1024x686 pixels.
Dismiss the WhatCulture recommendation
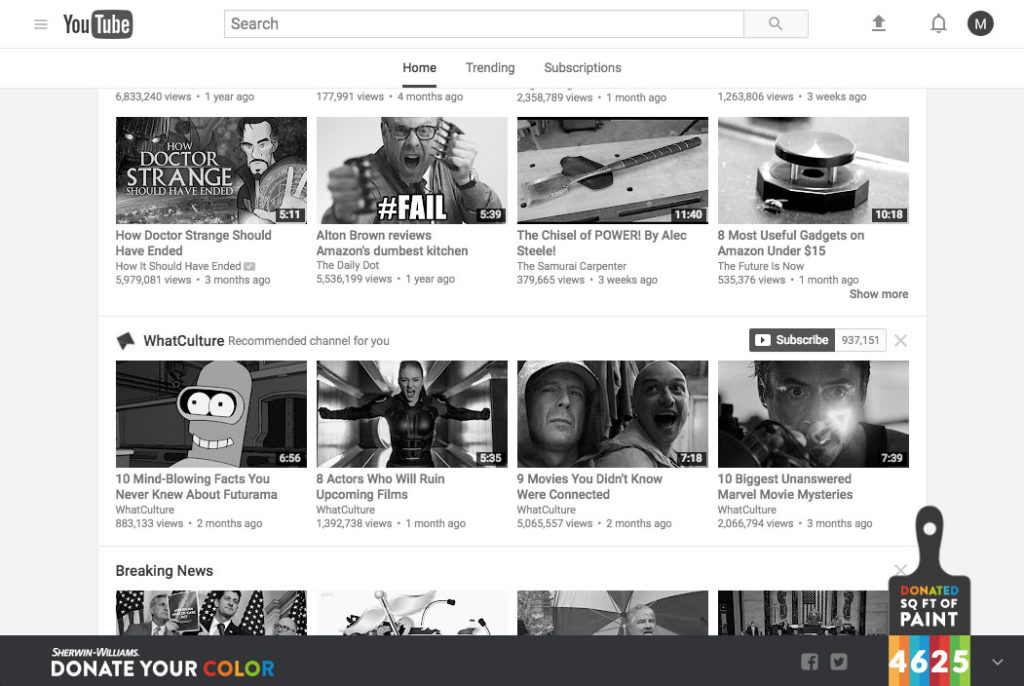pos(901,341)
